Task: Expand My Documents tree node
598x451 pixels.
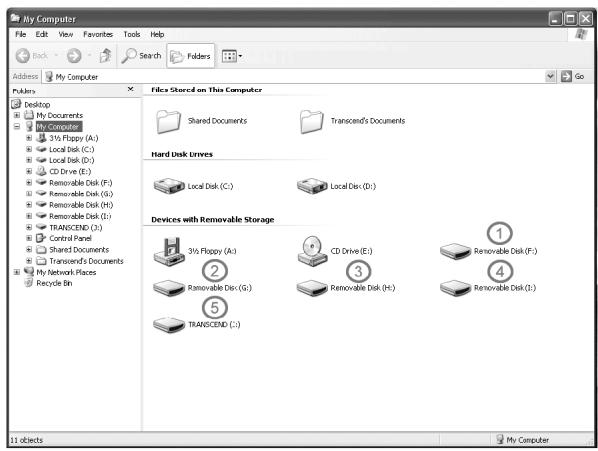Action: (17, 115)
